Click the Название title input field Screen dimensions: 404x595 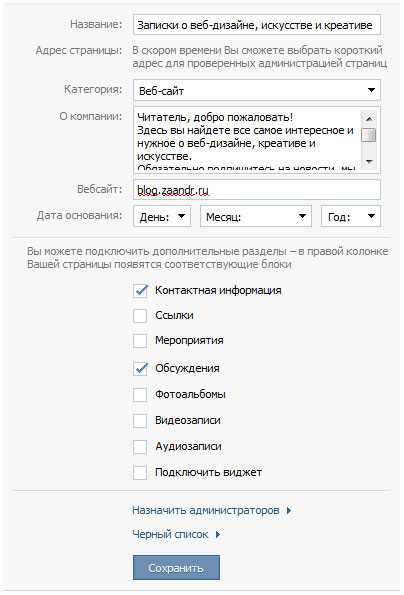(257, 25)
